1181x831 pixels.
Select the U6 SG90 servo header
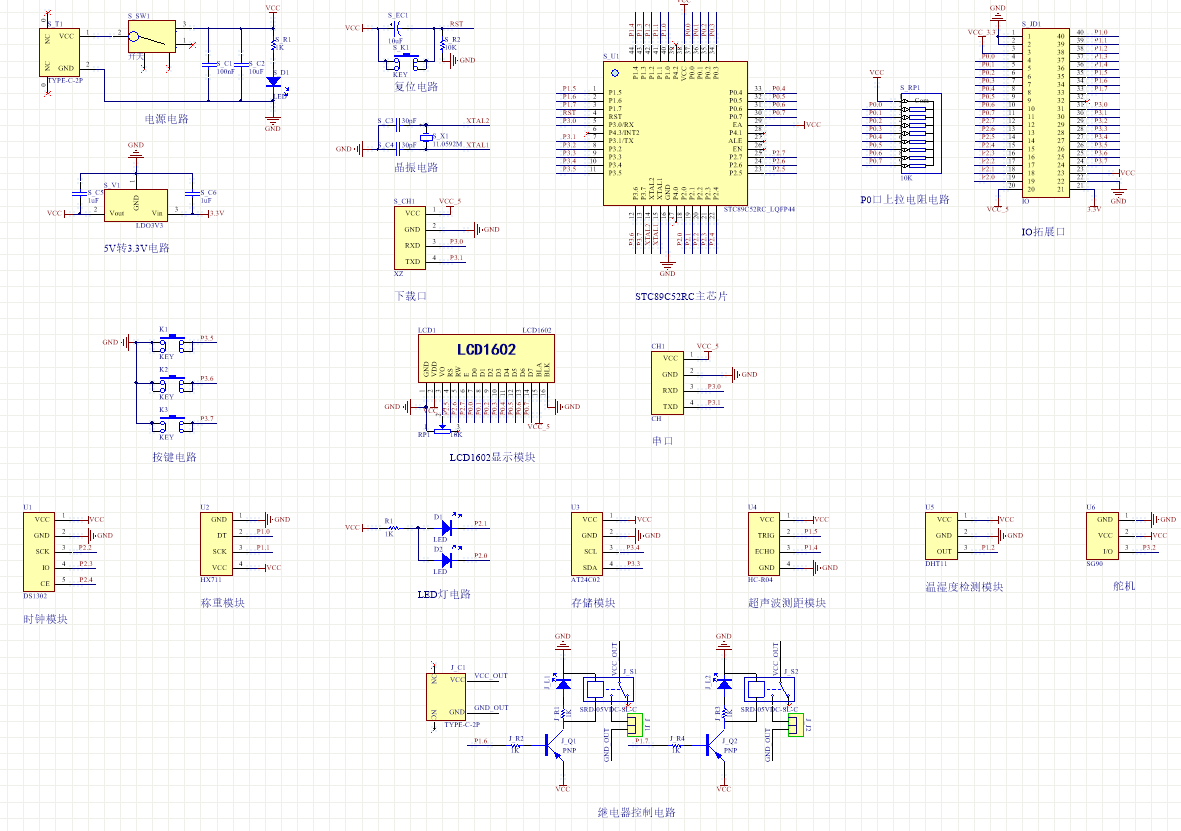click(1102, 536)
